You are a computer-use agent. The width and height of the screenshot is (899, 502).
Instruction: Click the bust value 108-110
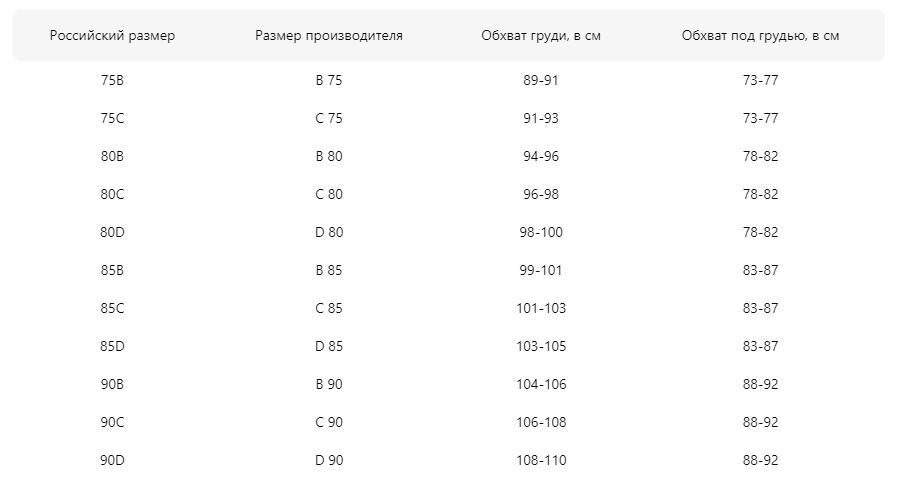coord(541,460)
